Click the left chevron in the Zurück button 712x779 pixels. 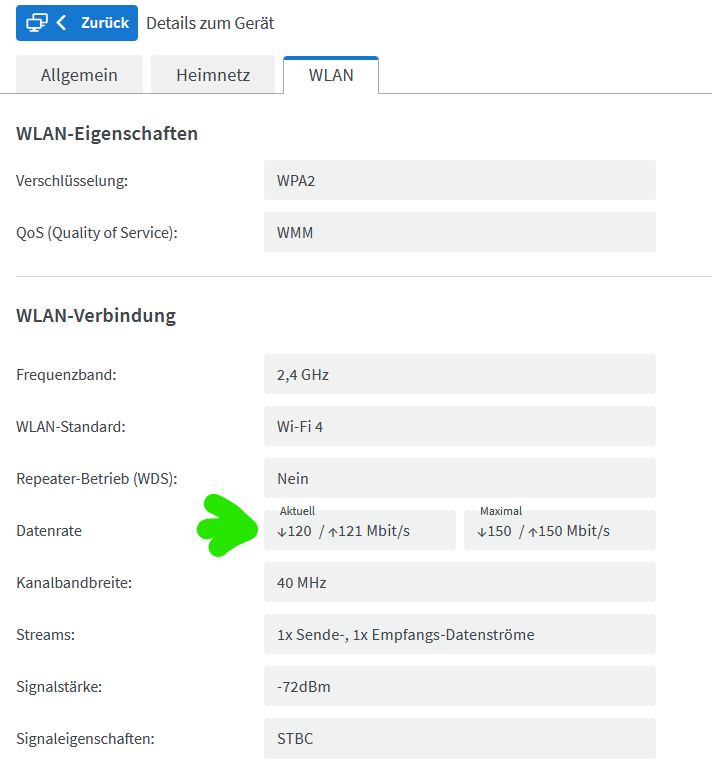coord(62,22)
